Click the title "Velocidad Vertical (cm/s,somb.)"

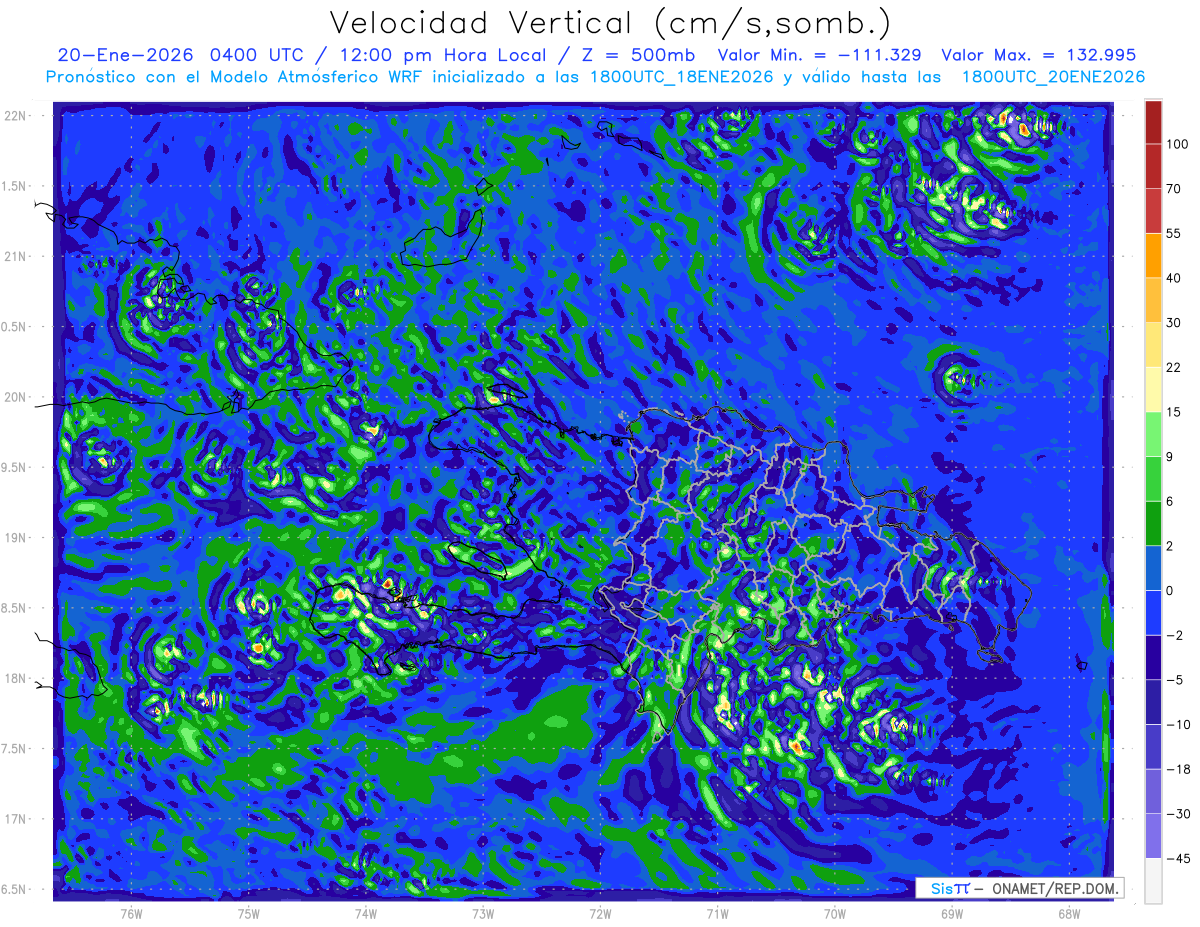click(610, 23)
